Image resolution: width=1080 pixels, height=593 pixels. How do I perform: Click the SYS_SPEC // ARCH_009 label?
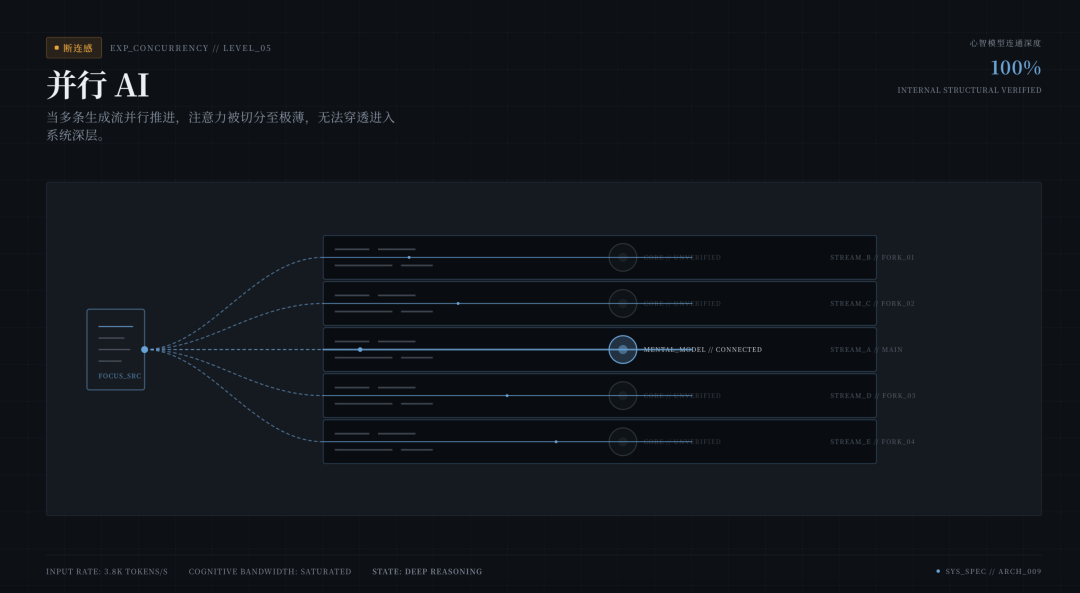(x=993, y=572)
